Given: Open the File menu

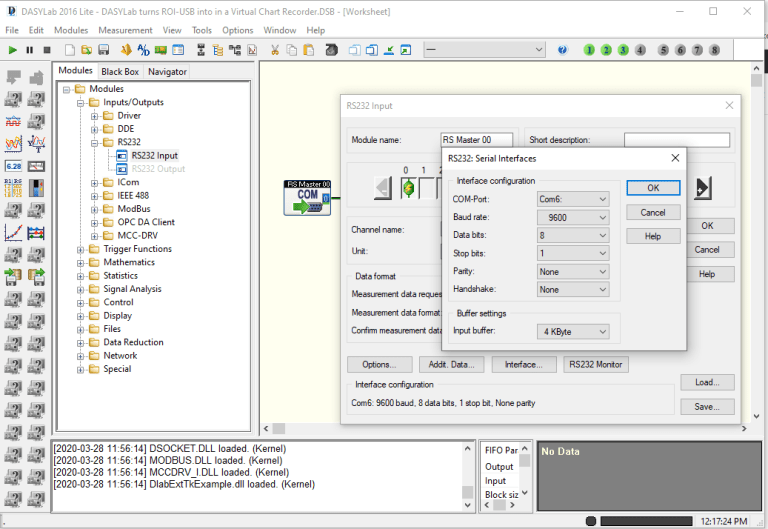Looking at the screenshot, I should (x=12, y=30).
